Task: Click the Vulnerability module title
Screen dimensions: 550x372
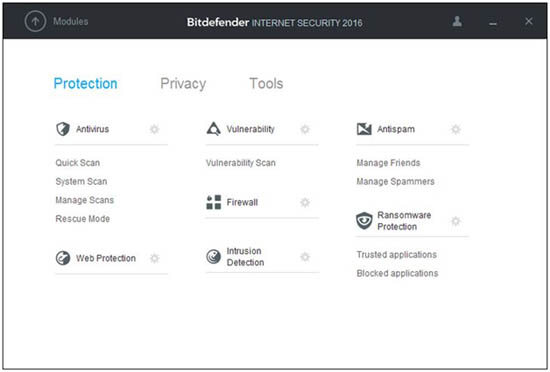Action: click(250, 129)
